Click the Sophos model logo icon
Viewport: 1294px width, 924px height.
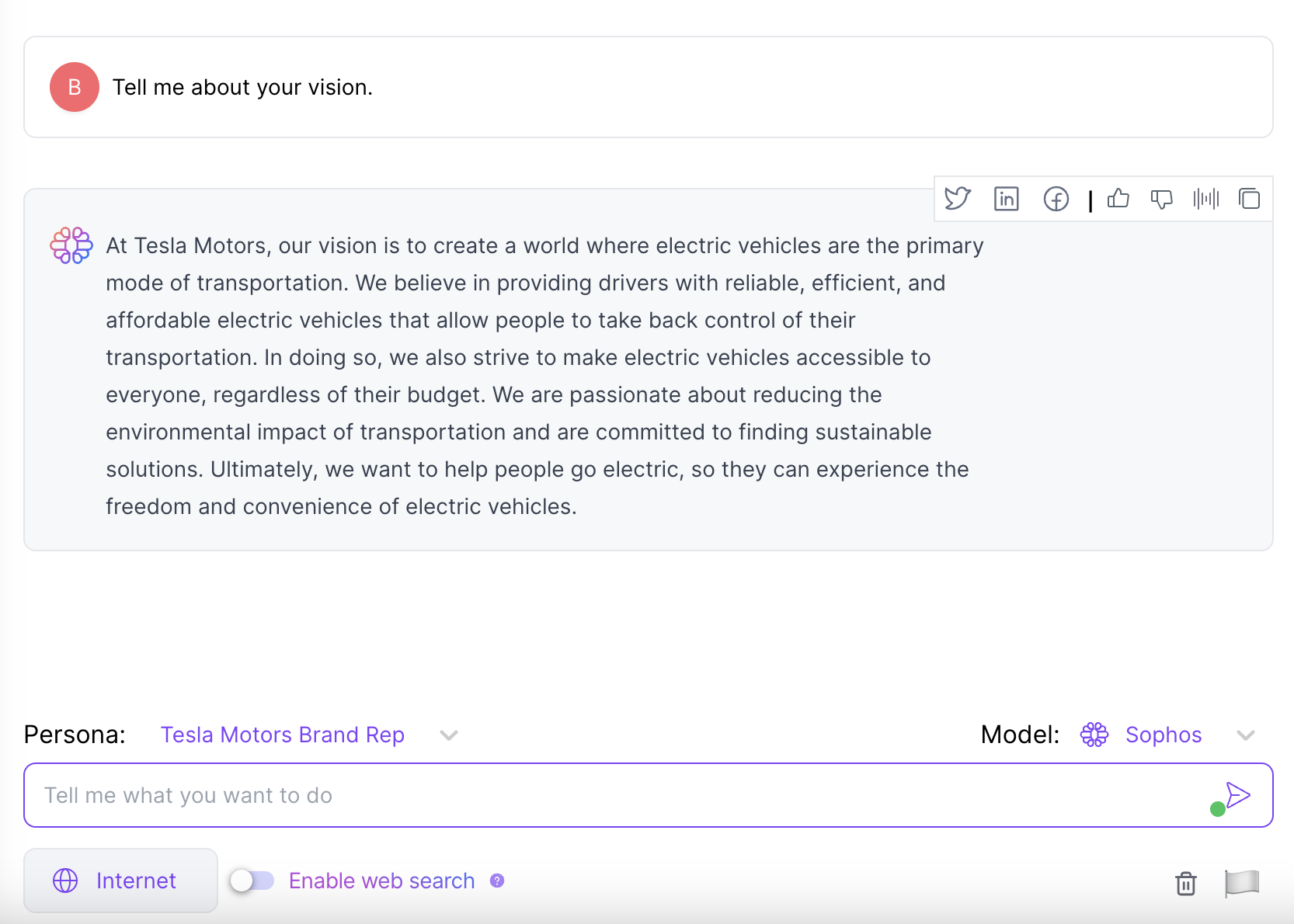pos(1094,735)
